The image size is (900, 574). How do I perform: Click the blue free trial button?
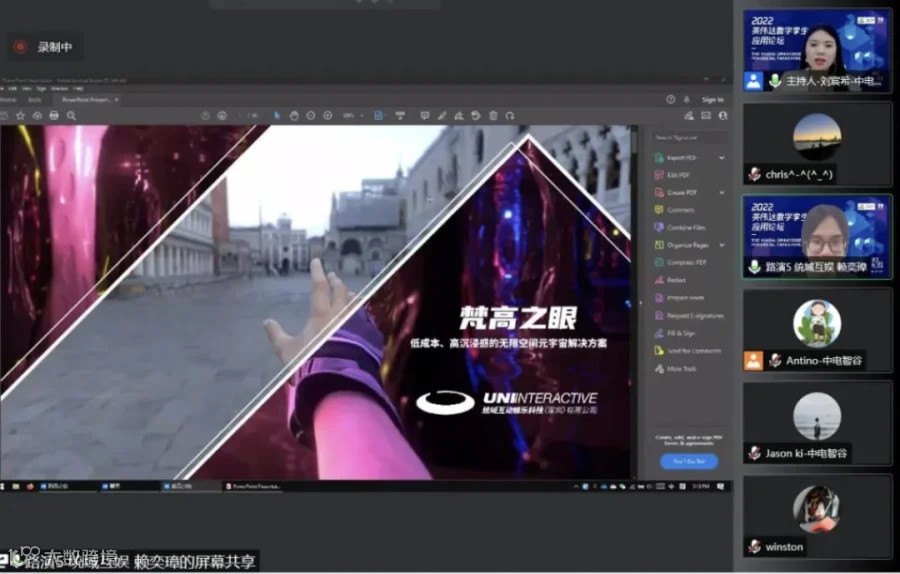tap(689, 461)
